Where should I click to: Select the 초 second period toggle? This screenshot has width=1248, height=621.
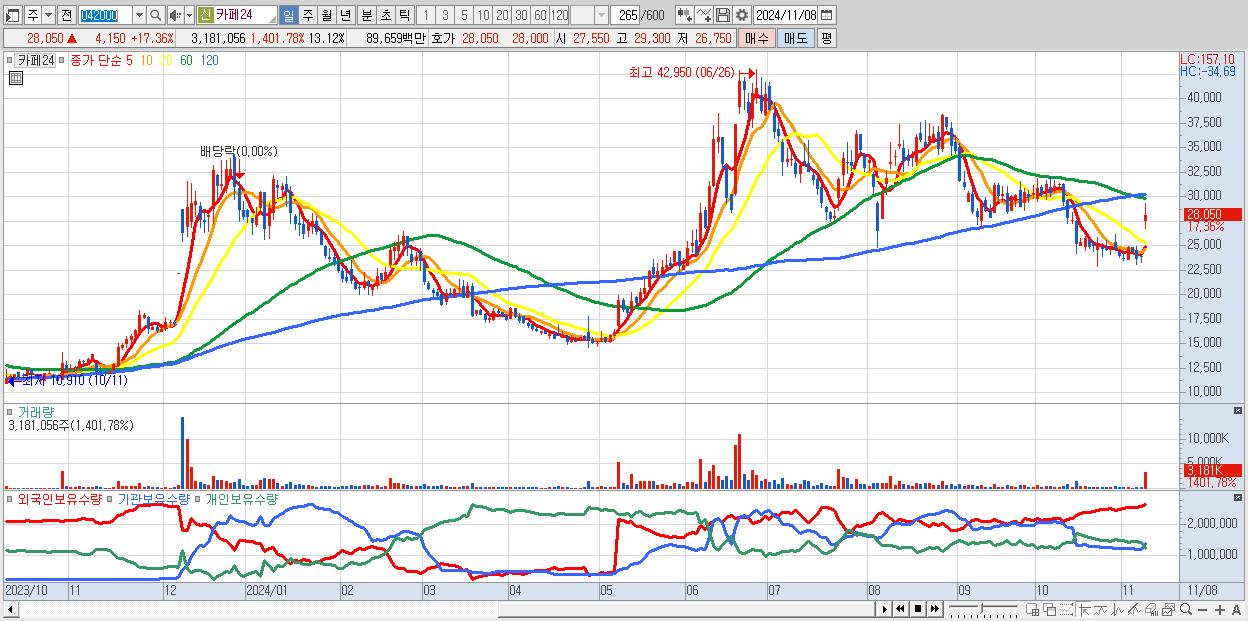click(x=386, y=15)
